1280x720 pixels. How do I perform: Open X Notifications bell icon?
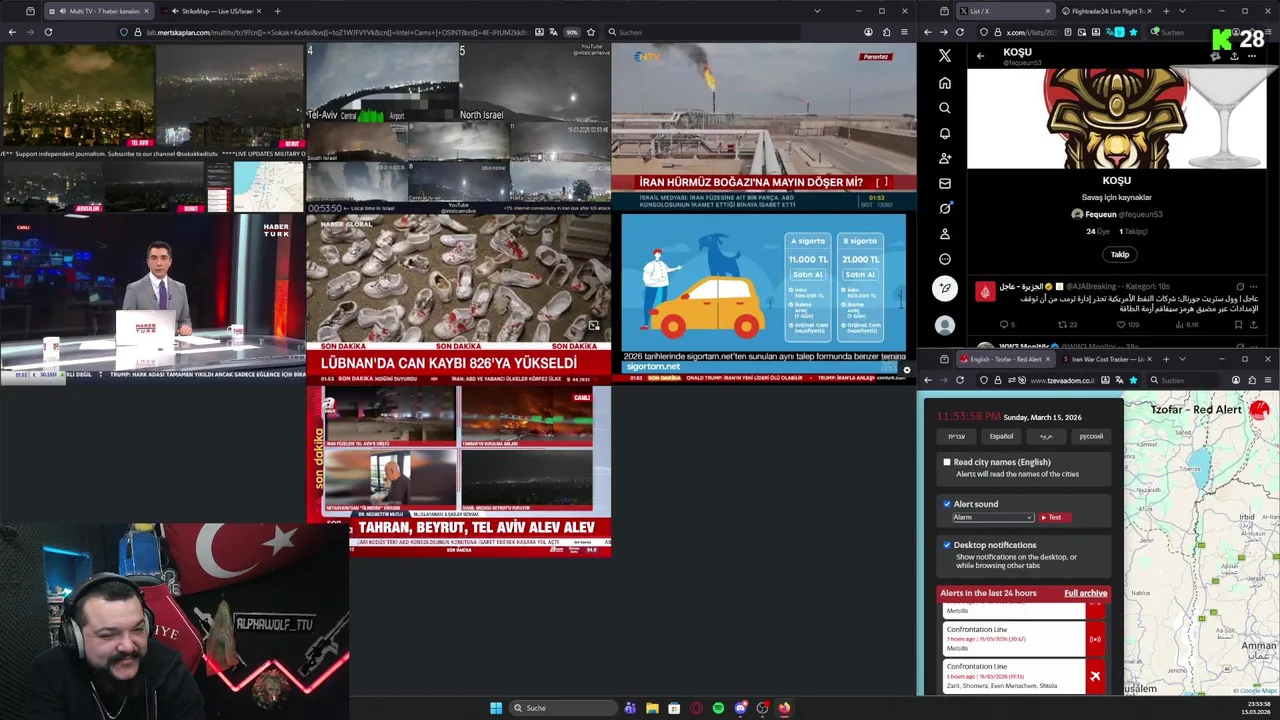pyautogui.click(x=945, y=133)
